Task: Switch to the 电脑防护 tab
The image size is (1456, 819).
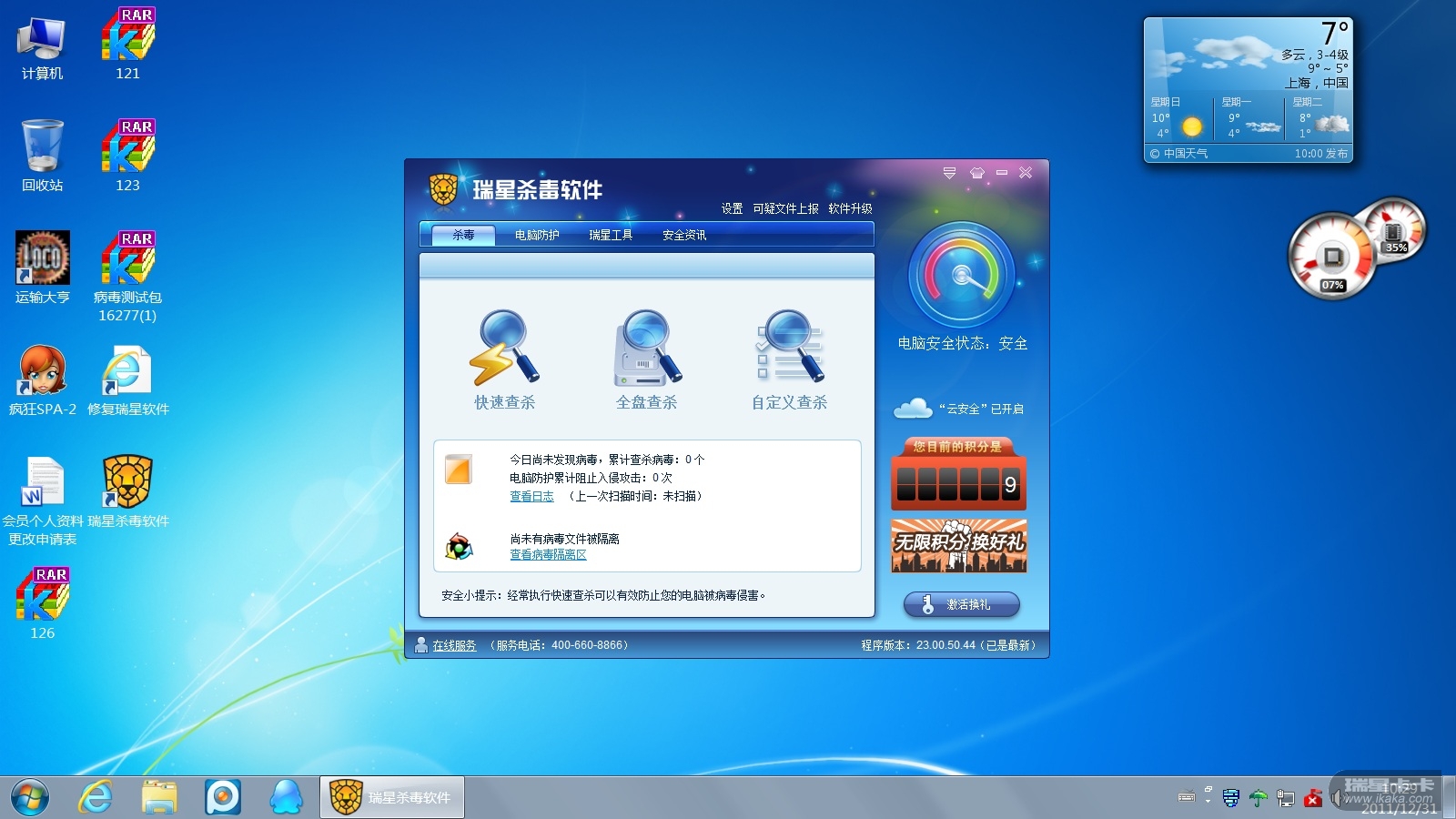Action: click(537, 235)
